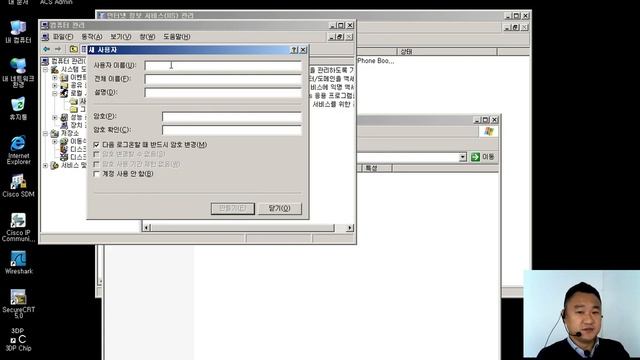Click the horizontal scrollbar left arrow
The height and width of the screenshot is (360, 640).
(147, 228)
